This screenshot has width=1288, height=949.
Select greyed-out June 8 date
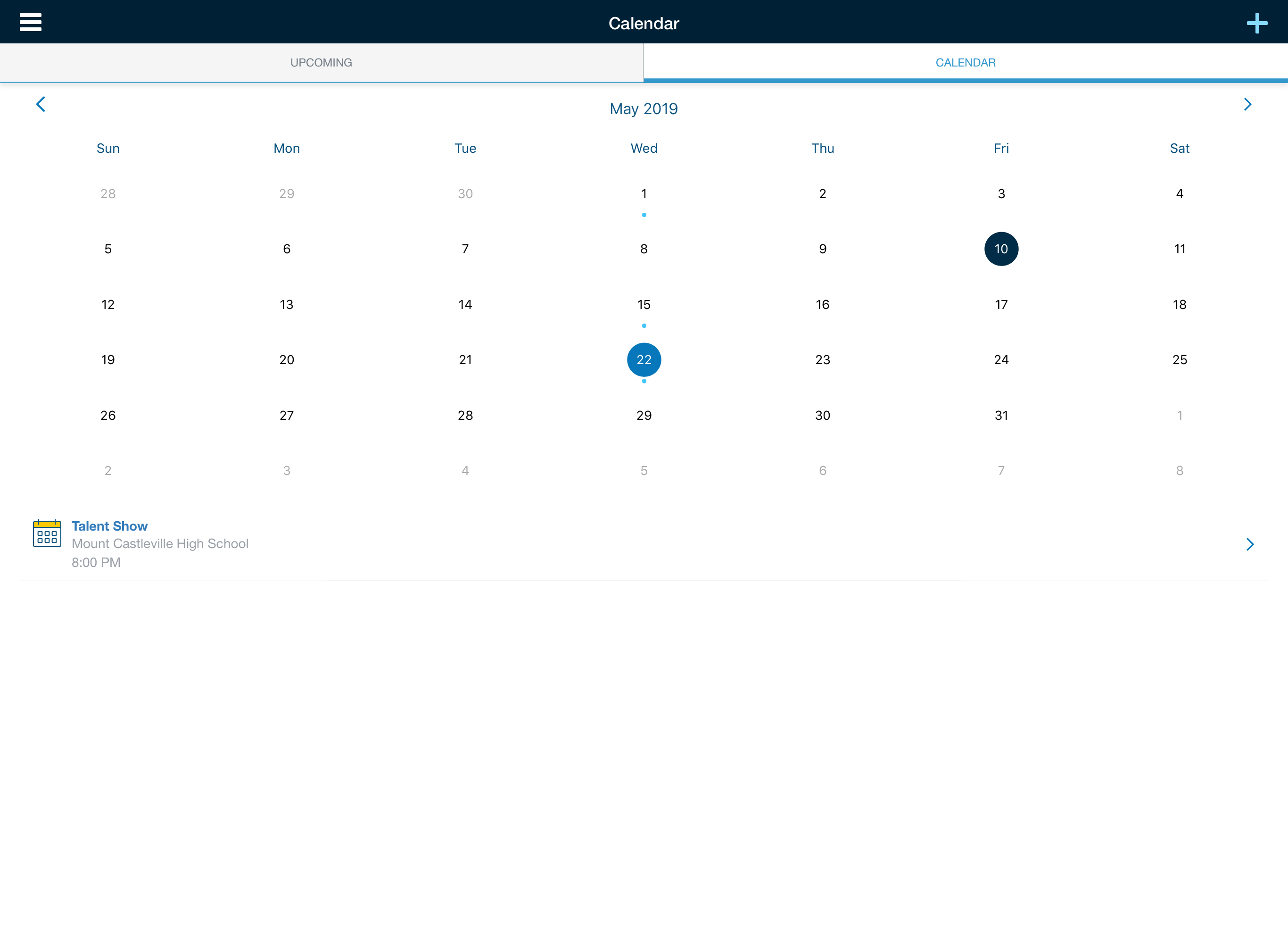pyautogui.click(x=1180, y=470)
